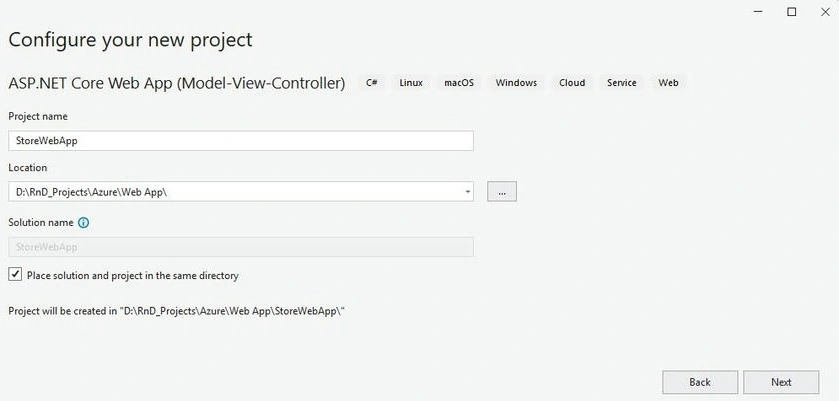Screen dimensions: 839x401
Task: Click the Project name input field
Action: coord(241,141)
